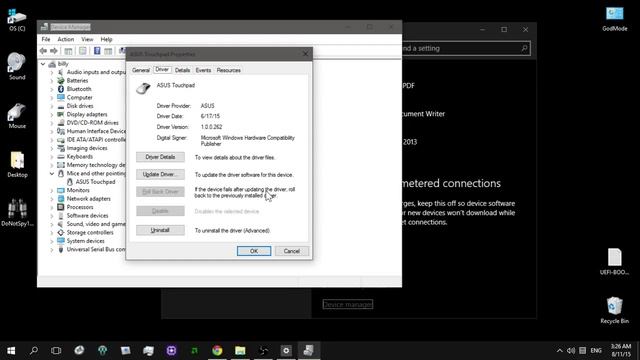Click the volume speaker tray icon
This screenshot has height=360, width=640.
click(x=571, y=351)
